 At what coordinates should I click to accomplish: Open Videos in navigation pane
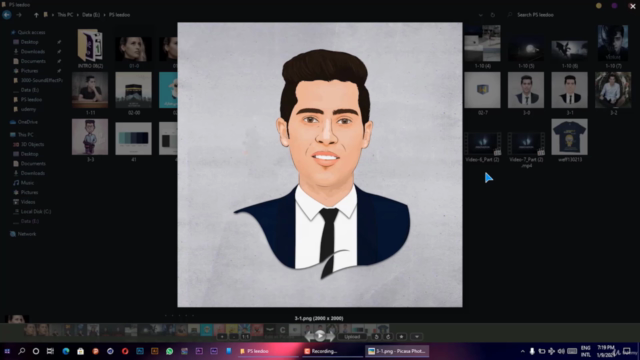(28, 202)
